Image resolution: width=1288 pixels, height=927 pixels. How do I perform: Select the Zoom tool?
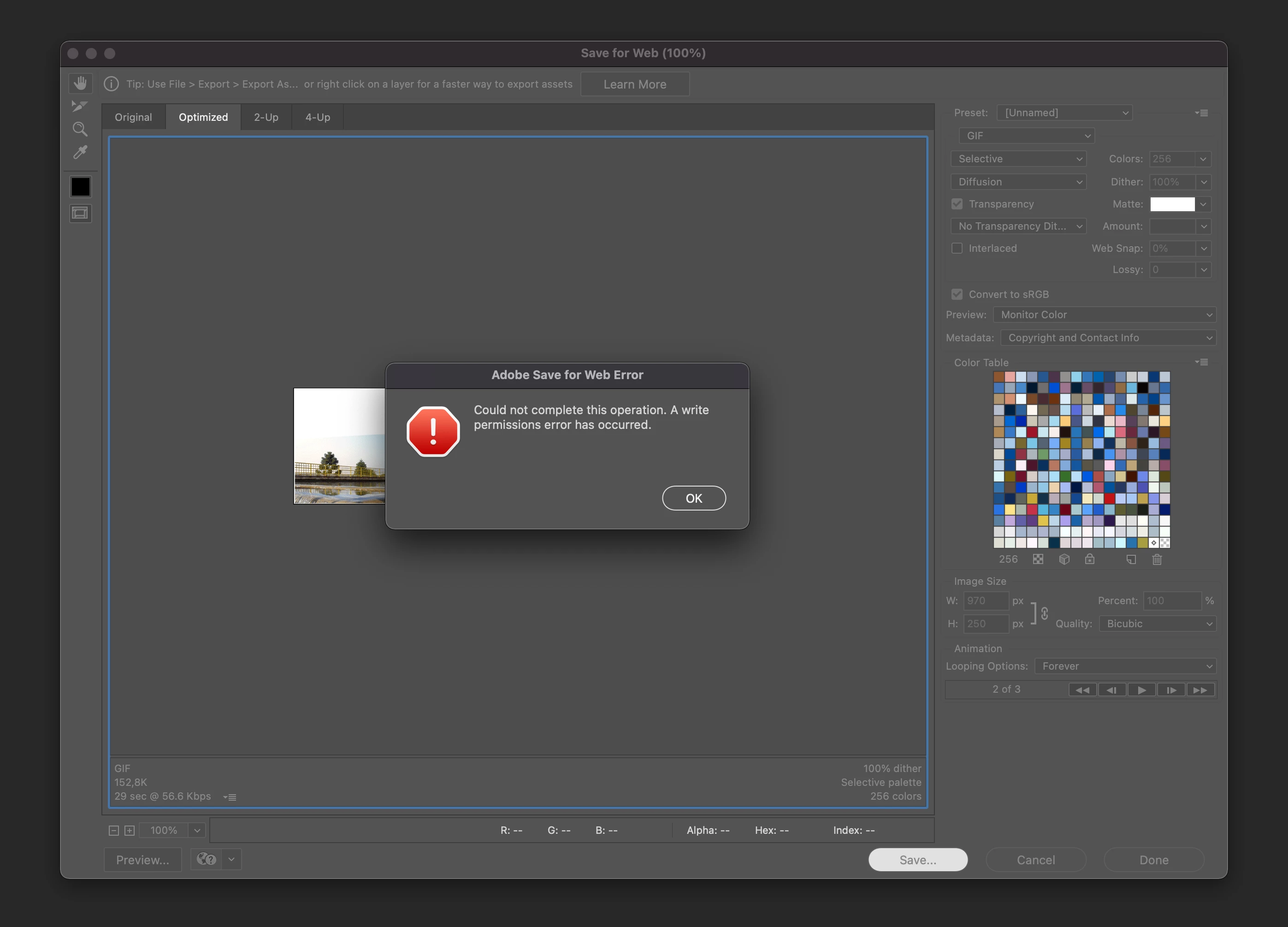(x=80, y=130)
